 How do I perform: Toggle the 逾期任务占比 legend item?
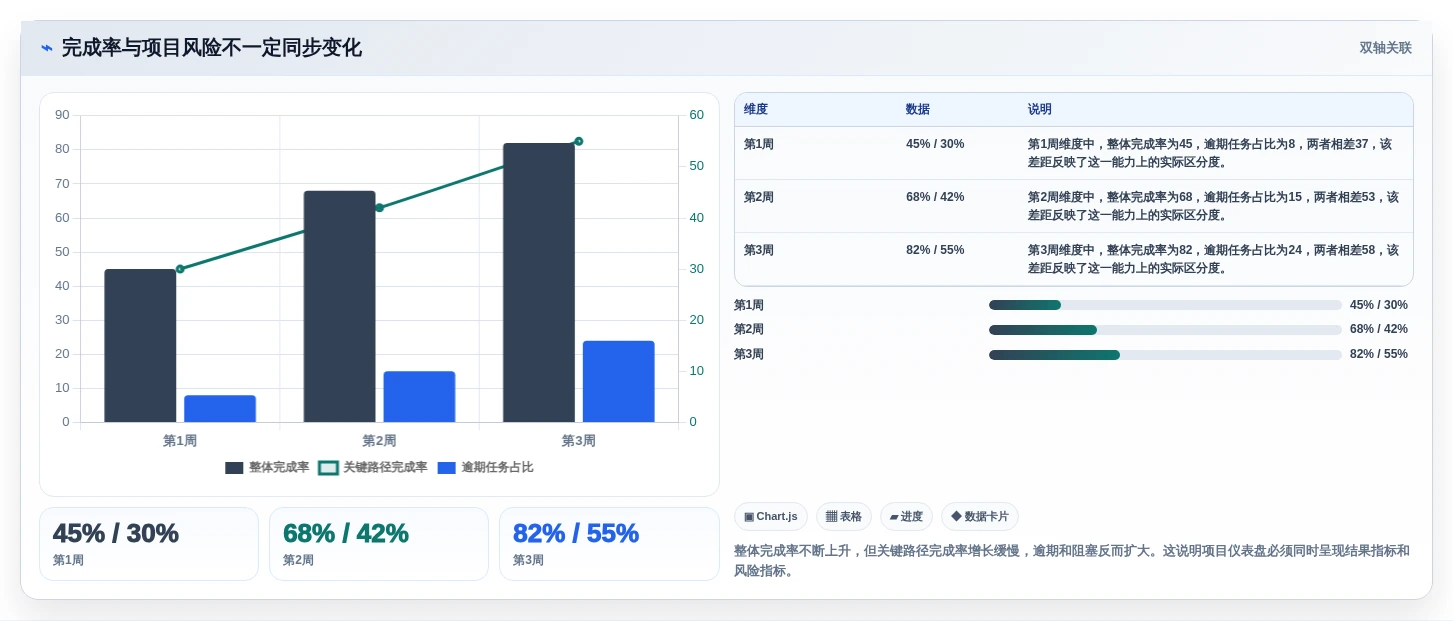coord(485,467)
